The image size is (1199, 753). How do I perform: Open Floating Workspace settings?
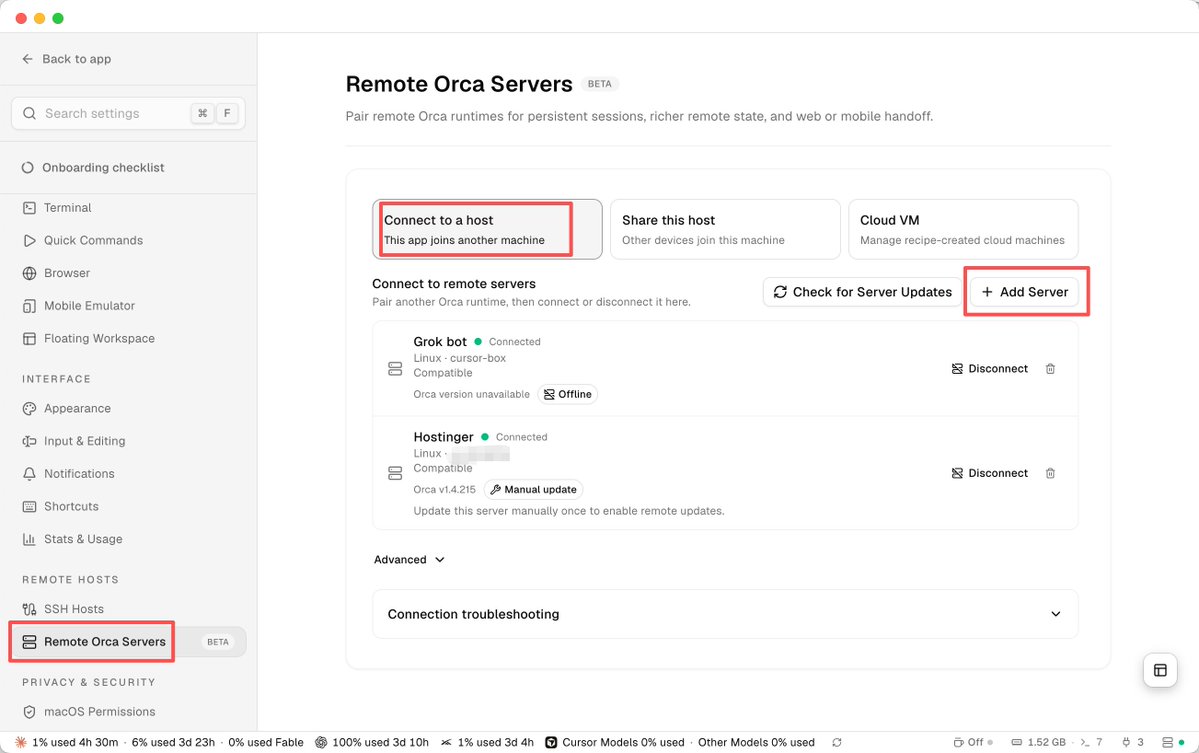tap(89, 338)
